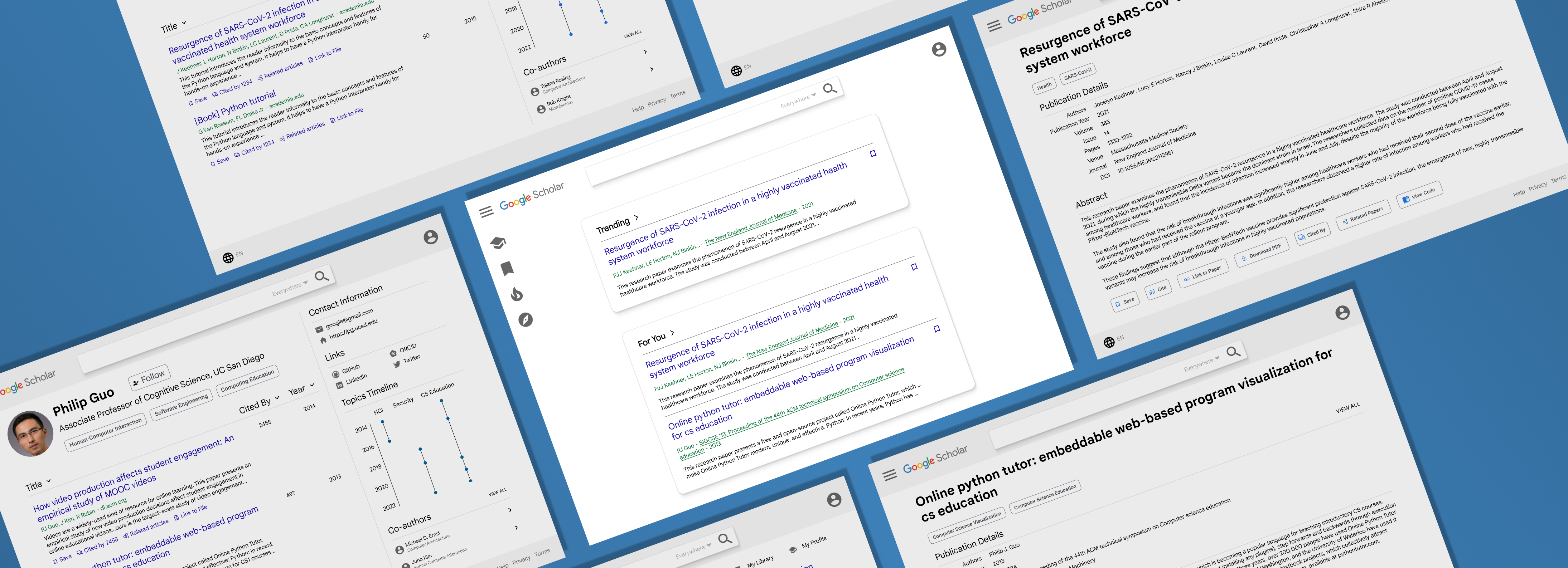Screen dimensions: 1568x568
Task: Click the search magnifier in the Trending home window
Action: pyautogui.click(x=830, y=89)
